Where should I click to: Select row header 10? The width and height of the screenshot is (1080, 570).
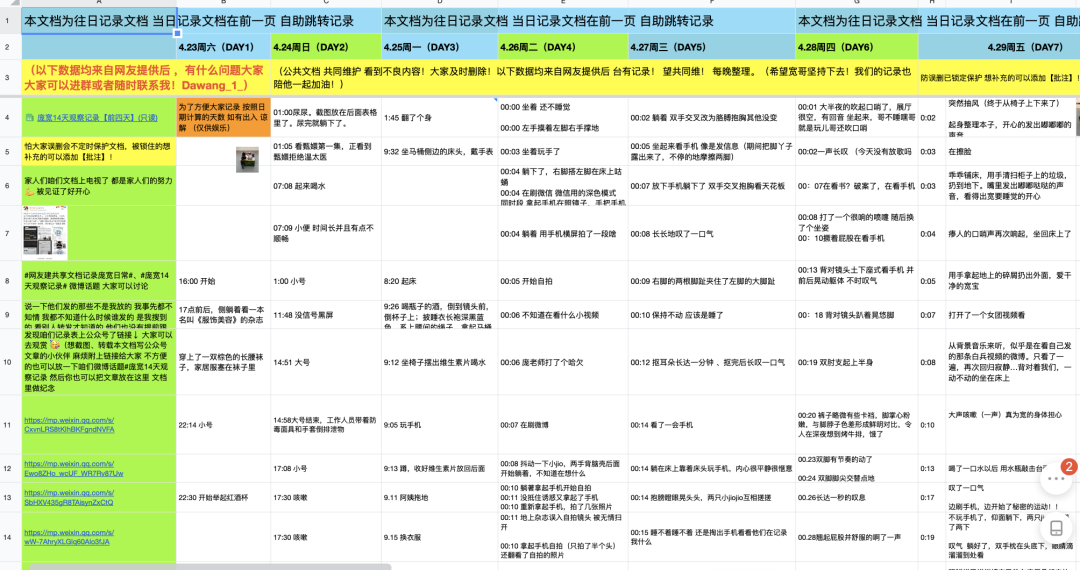coord(8,361)
